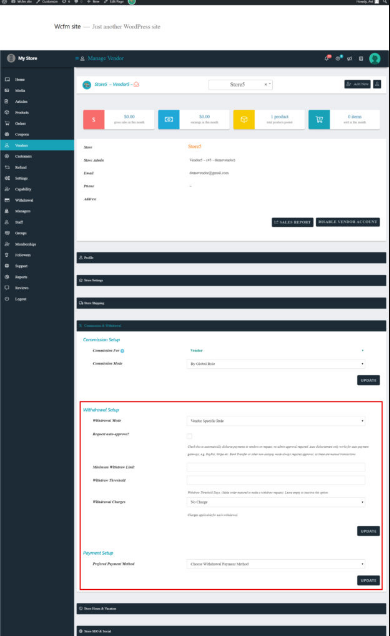Click the Managers icon in the sidebar
Screen dimensions: 390x636
(7, 211)
